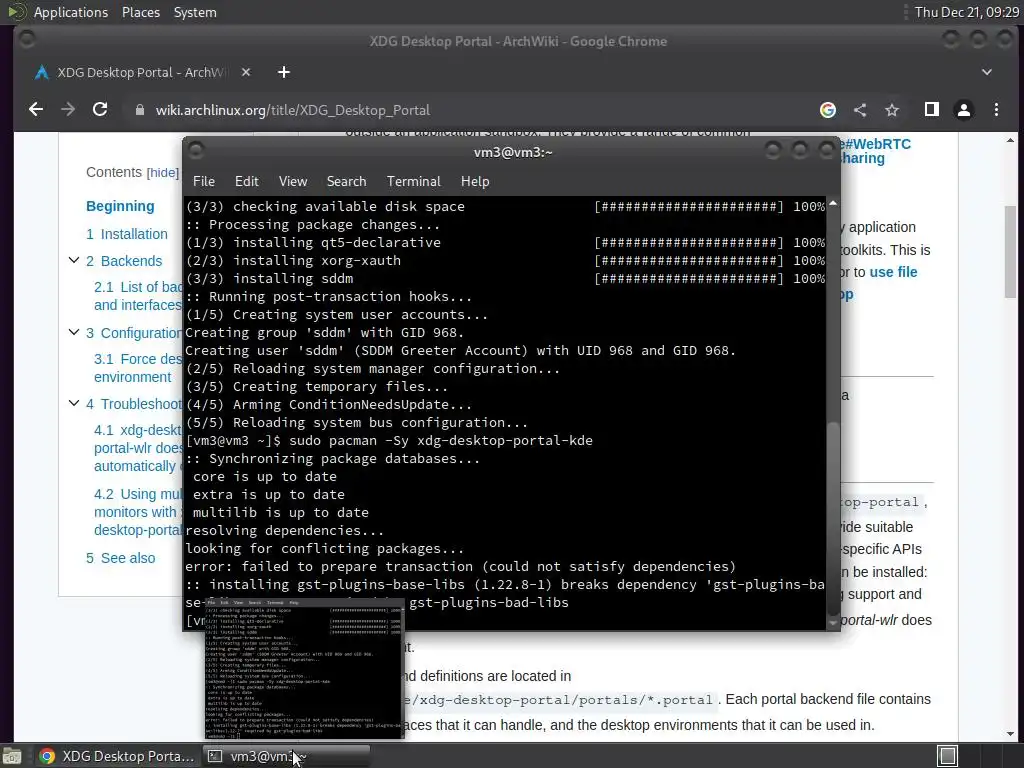Collapse the Backends contents section
This screenshot has height=768, width=1024.
pyautogui.click(x=74, y=260)
